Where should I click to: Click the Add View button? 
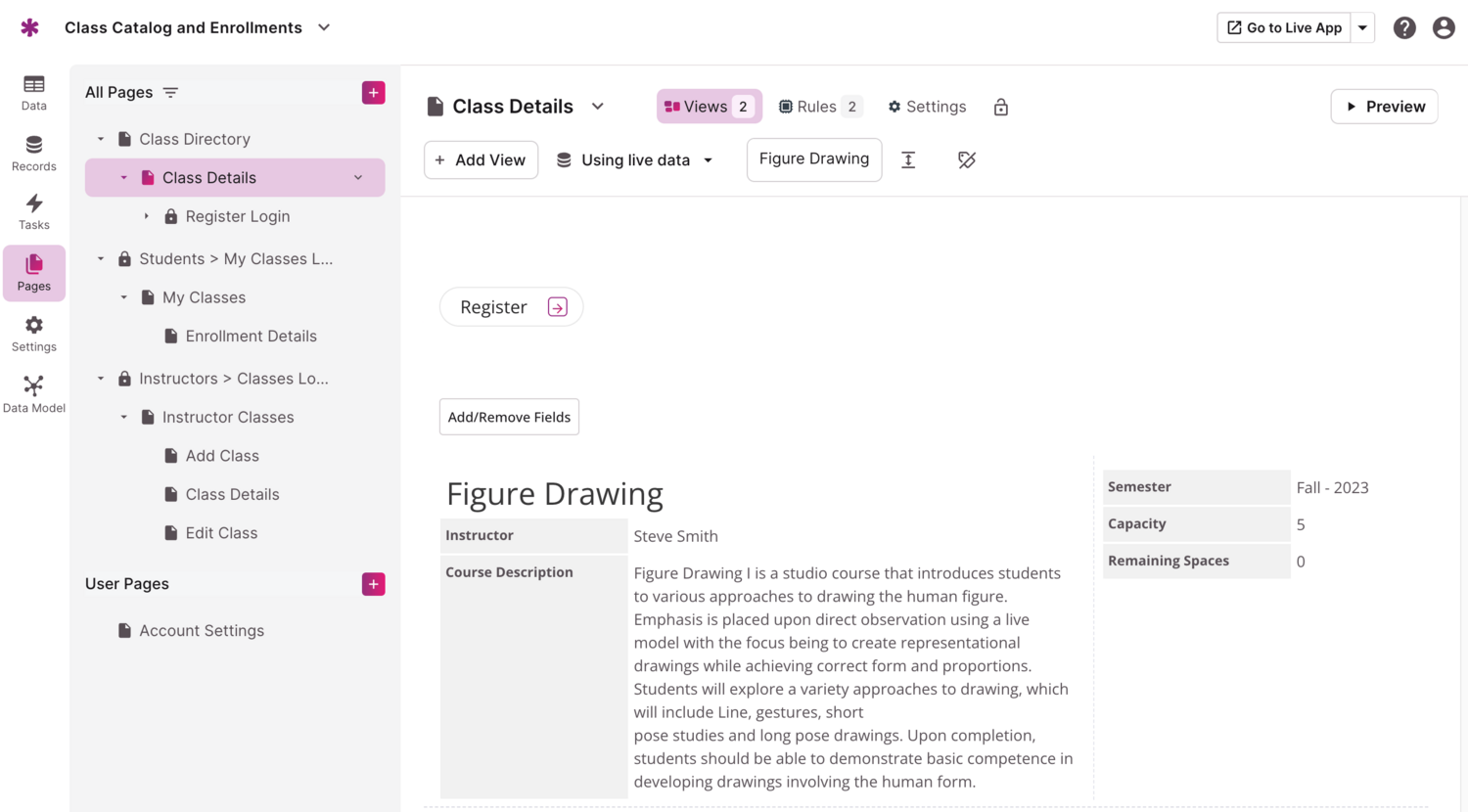pos(481,160)
